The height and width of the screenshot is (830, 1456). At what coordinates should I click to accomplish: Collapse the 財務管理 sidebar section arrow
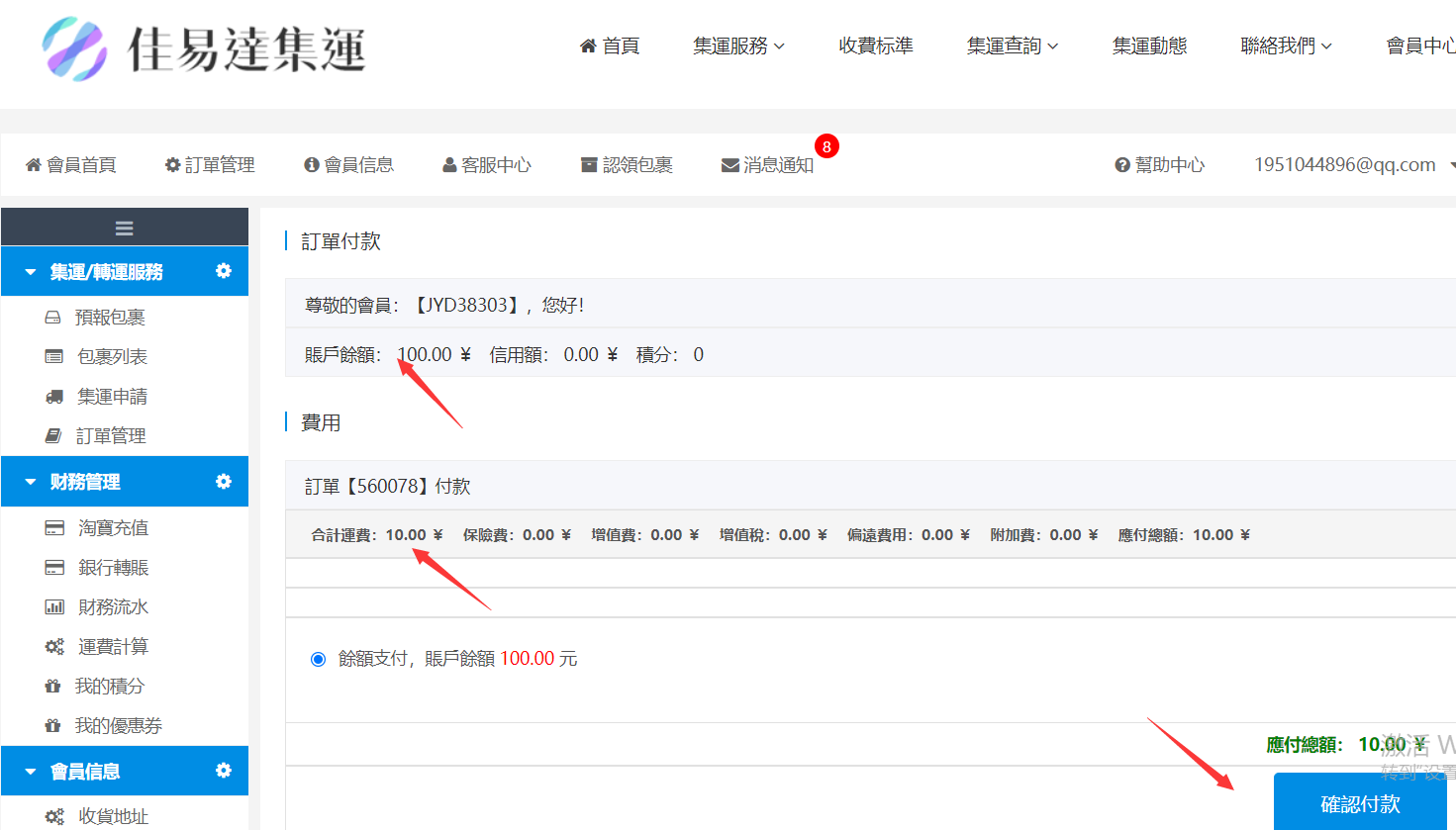[x=31, y=482]
